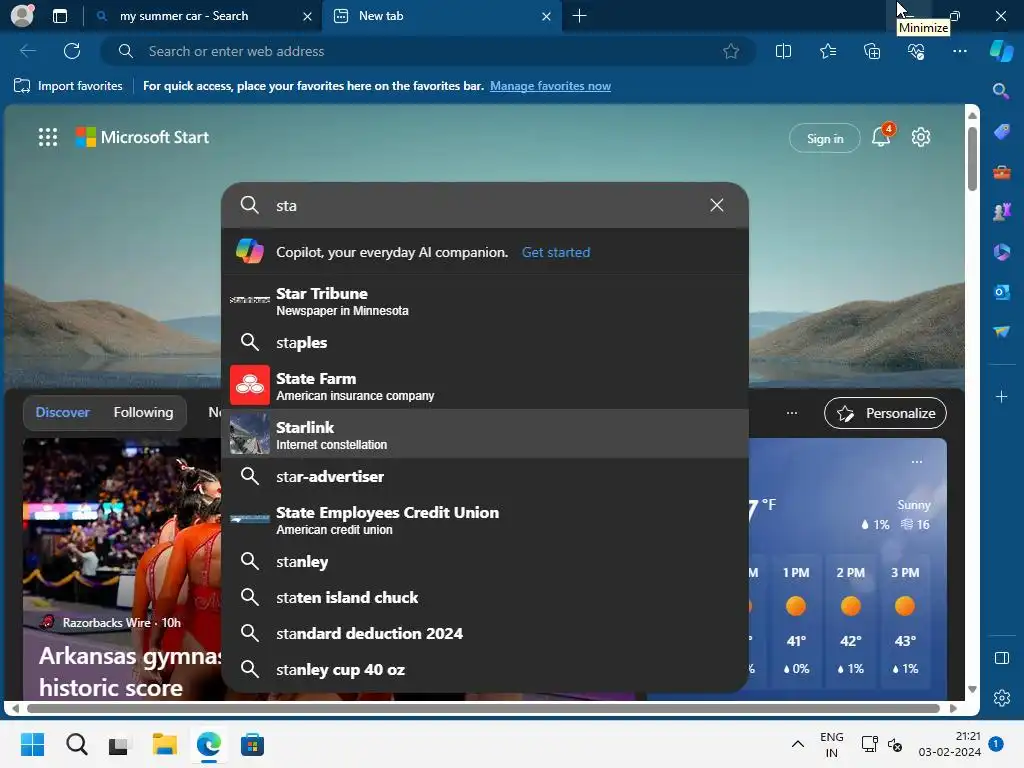Image resolution: width=1024 pixels, height=768 pixels.
Task: Open sidebar Games chess icon
Action: [x=1001, y=212]
